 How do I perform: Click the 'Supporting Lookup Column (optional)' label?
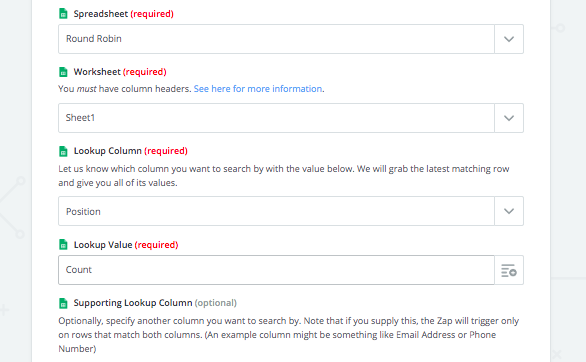pyautogui.click(x=155, y=303)
